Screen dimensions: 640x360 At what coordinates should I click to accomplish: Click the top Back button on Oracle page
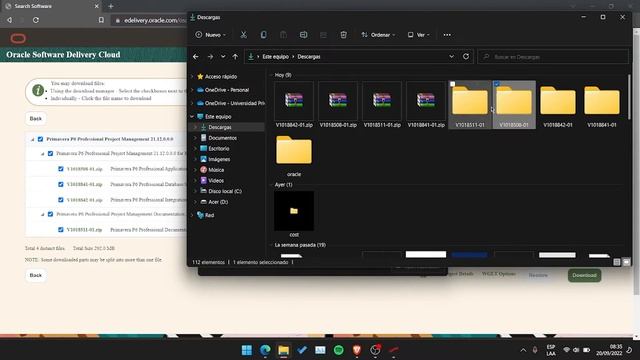36,118
